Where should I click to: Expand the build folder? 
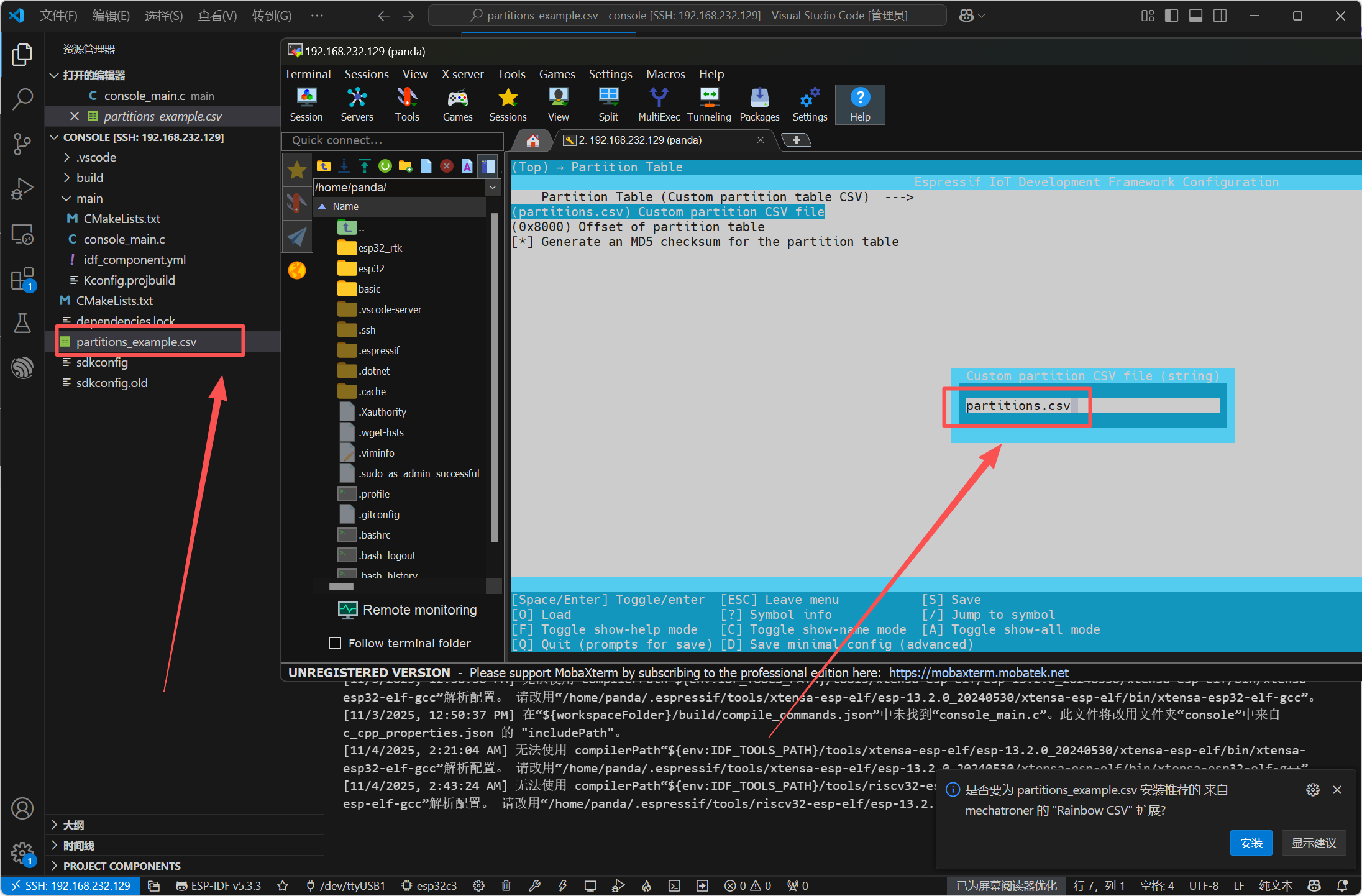click(89, 178)
